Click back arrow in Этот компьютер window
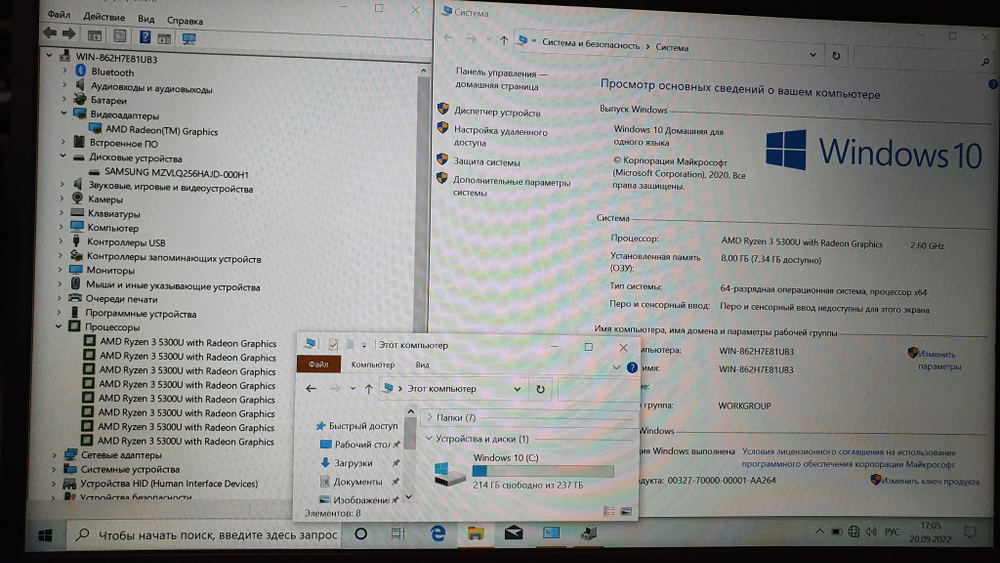The width and height of the screenshot is (1000, 563). pos(311,388)
